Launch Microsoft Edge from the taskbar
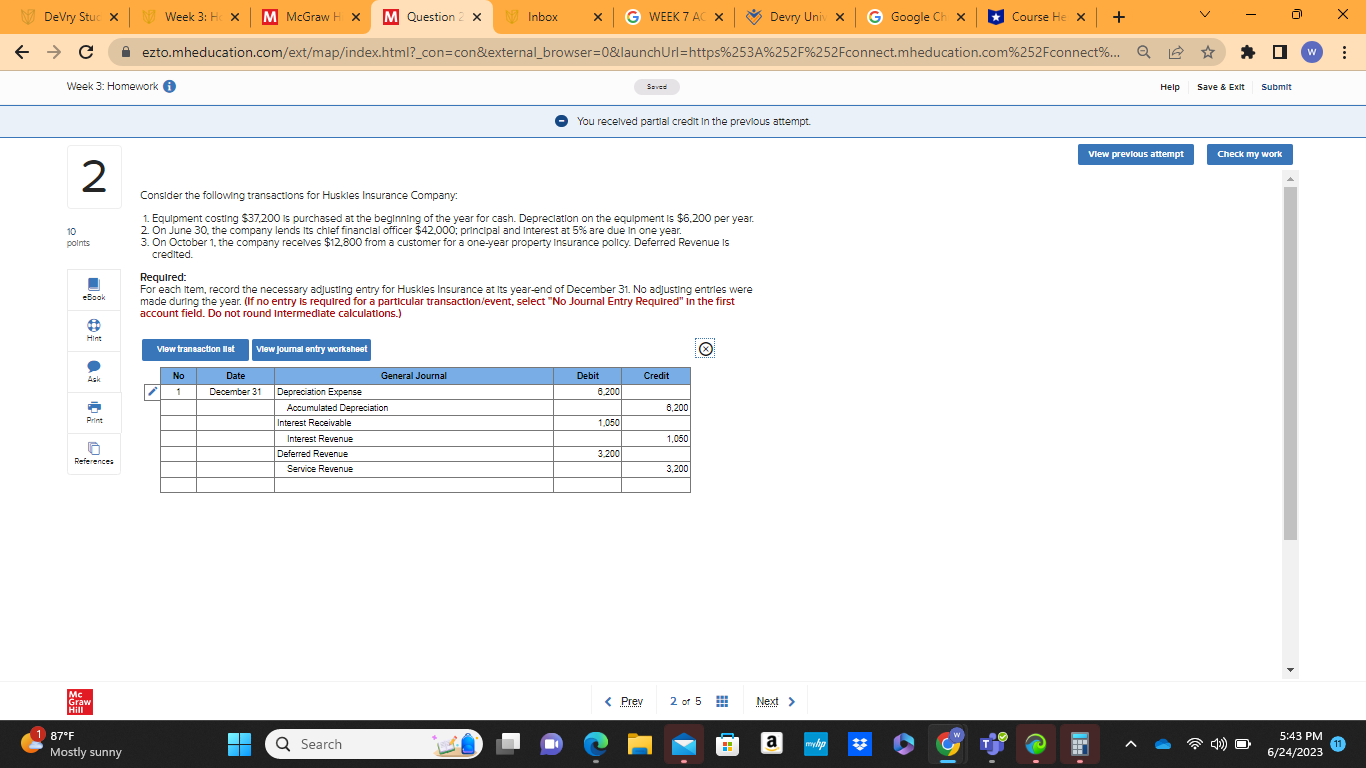The height and width of the screenshot is (768, 1366). tap(596, 745)
